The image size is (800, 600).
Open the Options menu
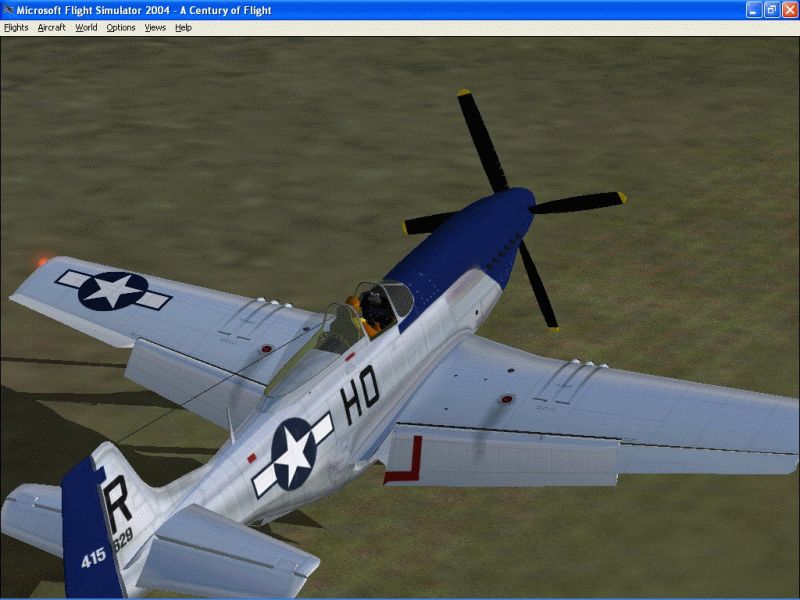(121, 28)
